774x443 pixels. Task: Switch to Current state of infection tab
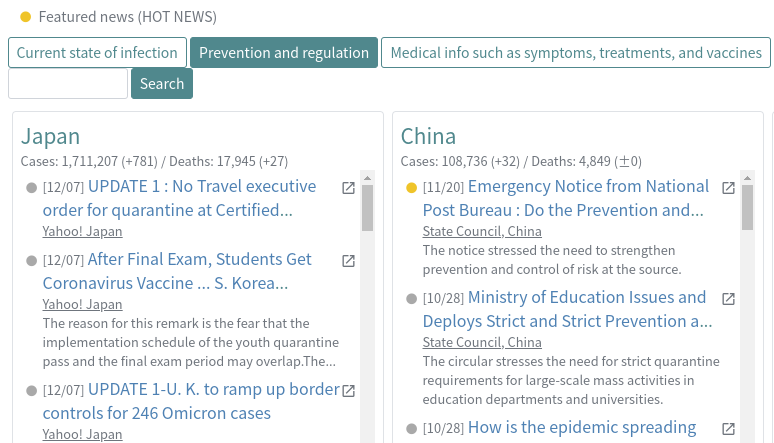pos(97,52)
